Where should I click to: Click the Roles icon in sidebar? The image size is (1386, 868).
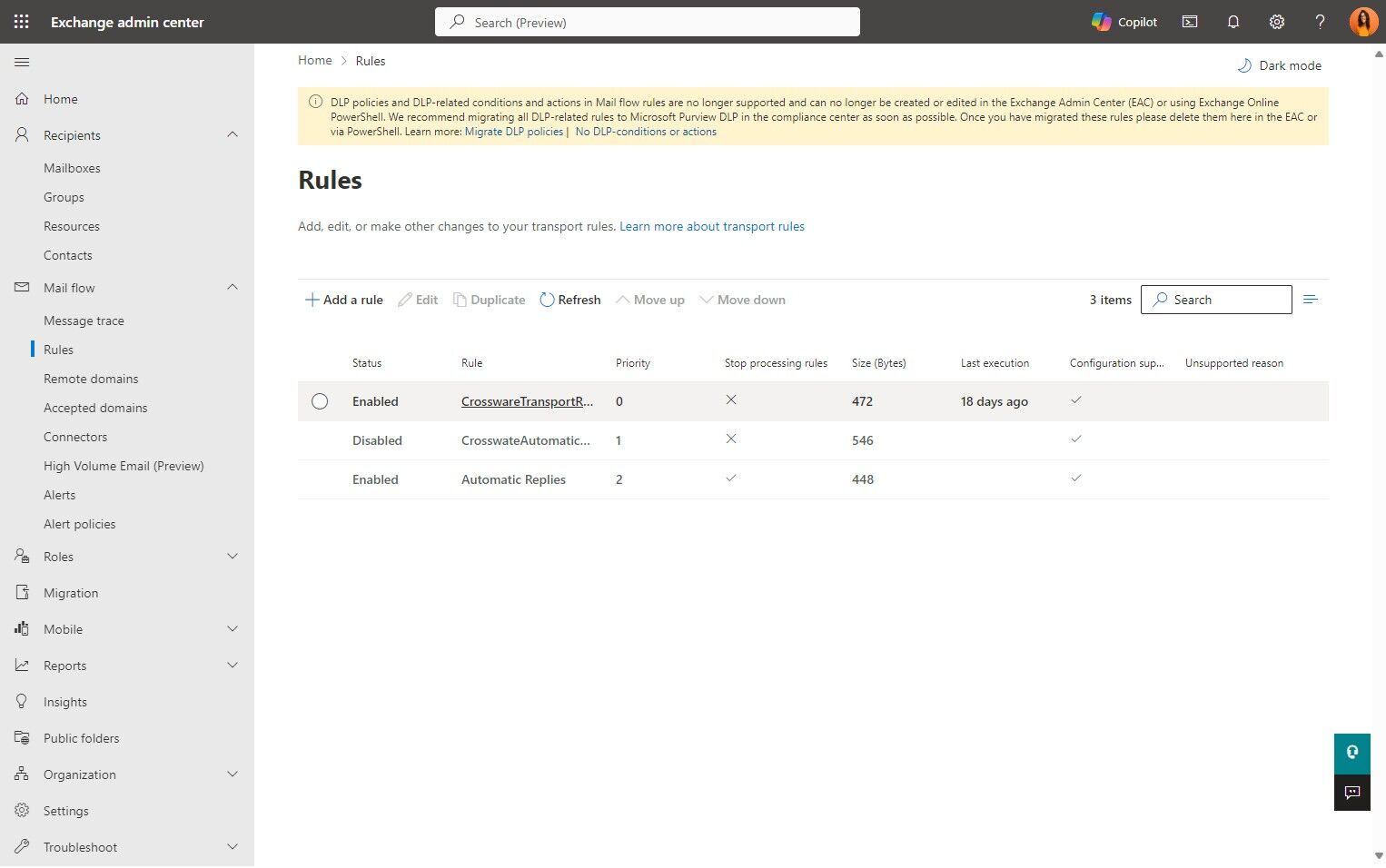click(22, 556)
